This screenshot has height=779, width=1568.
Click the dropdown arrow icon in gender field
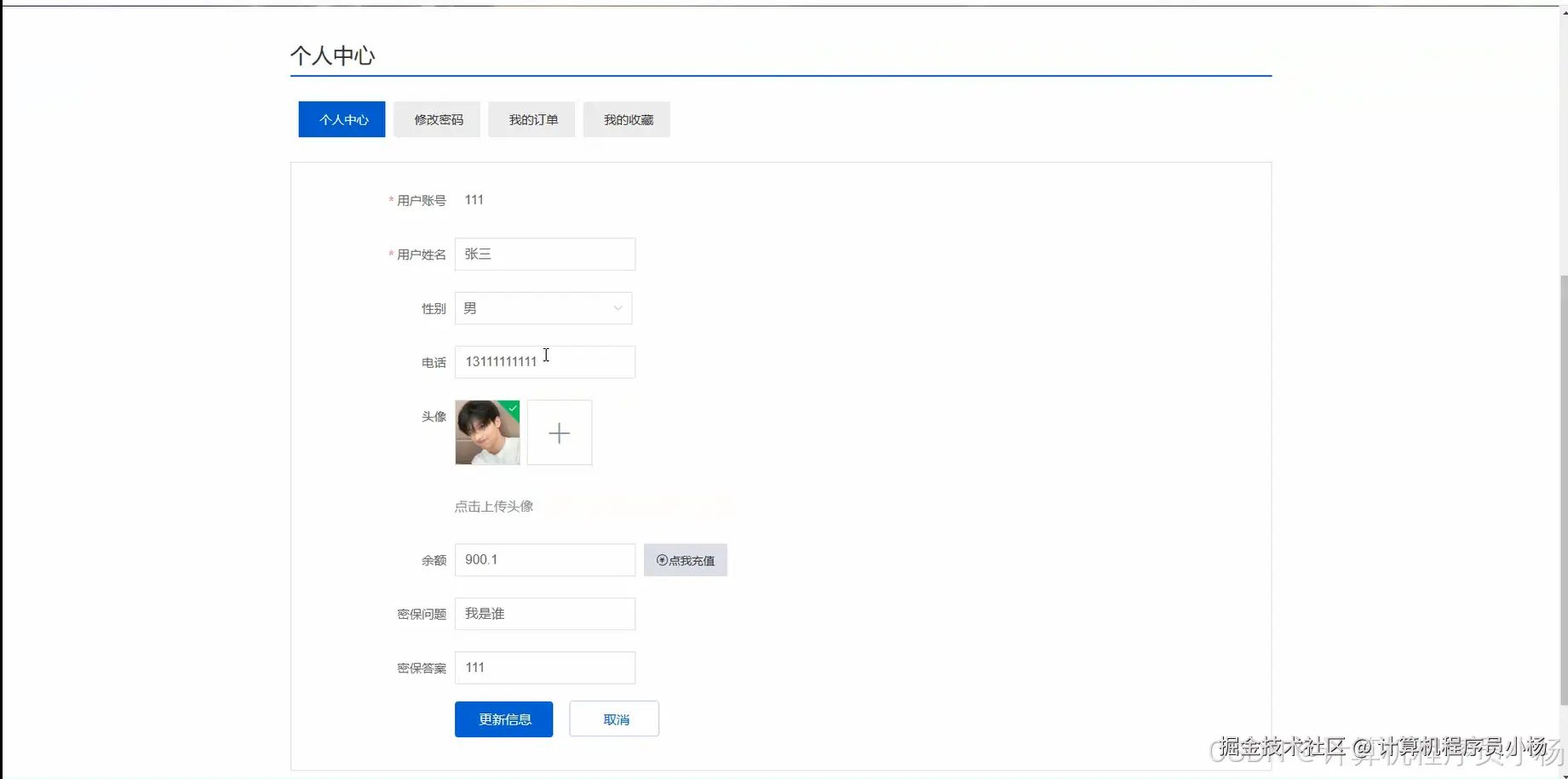coord(617,308)
